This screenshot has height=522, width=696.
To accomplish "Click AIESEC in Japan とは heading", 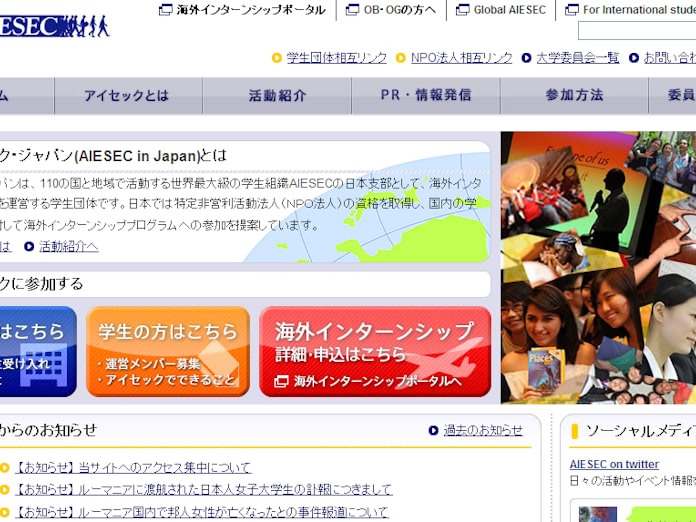I will (113, 156).
